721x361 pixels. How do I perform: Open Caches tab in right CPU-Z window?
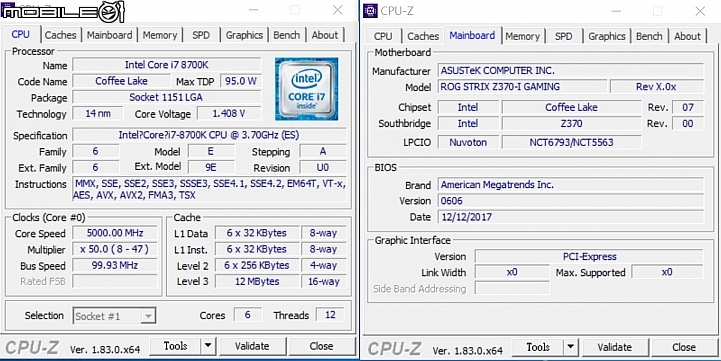coord(423,36)
